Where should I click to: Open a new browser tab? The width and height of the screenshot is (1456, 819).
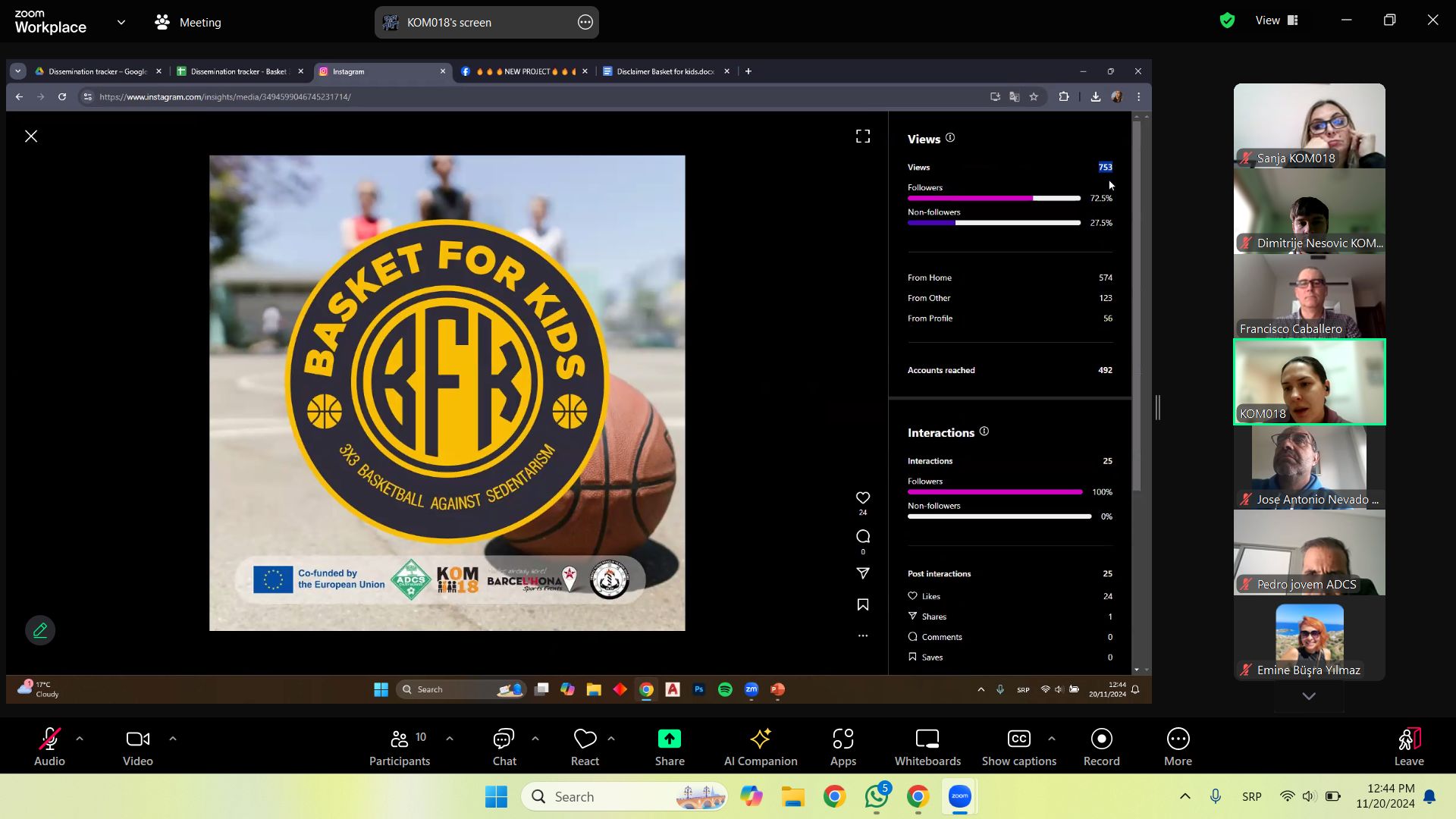pos(748,71)
